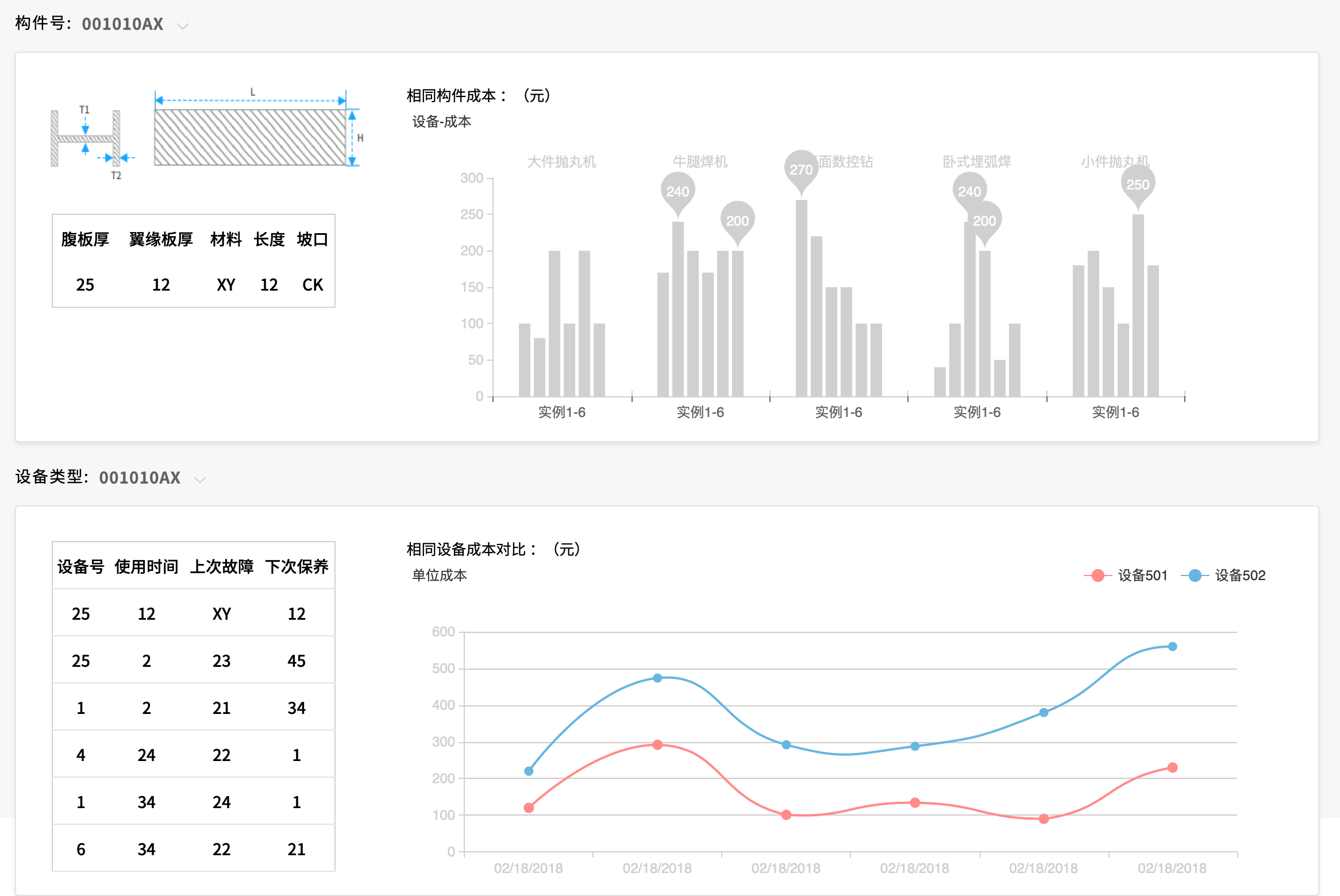Click the hatched beam length diagram

point(251,137)
